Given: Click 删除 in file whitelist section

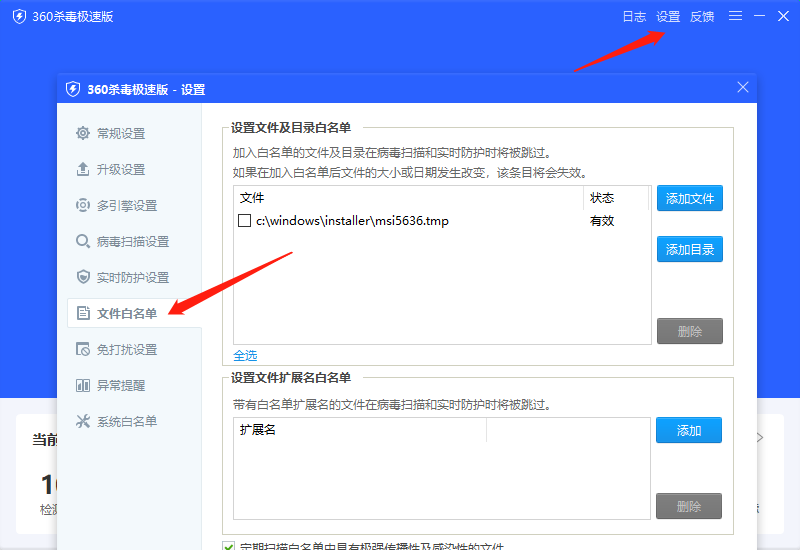Looking at the screenshot, I should [690, 331].
